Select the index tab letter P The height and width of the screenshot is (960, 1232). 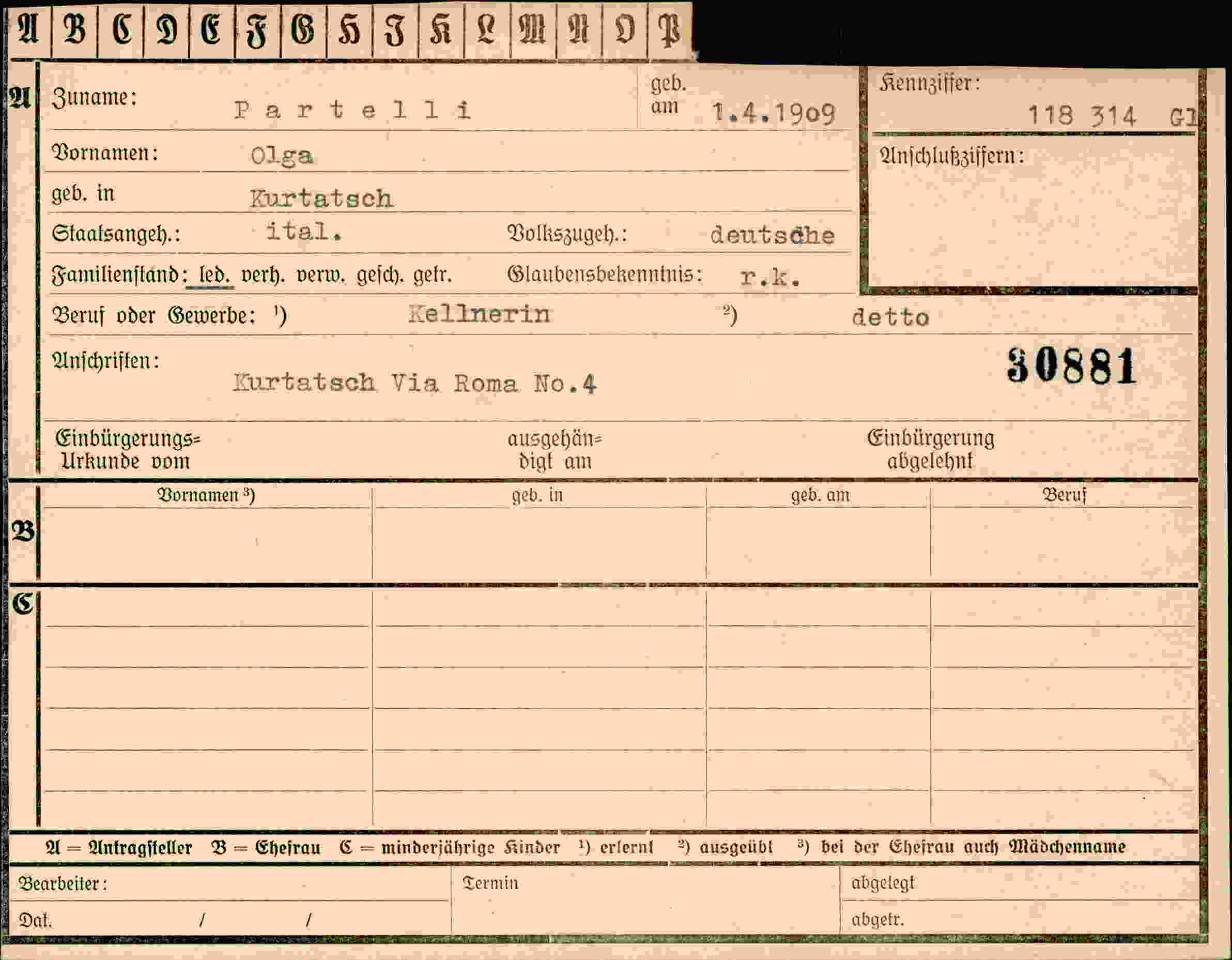click(x=670, y=29)
